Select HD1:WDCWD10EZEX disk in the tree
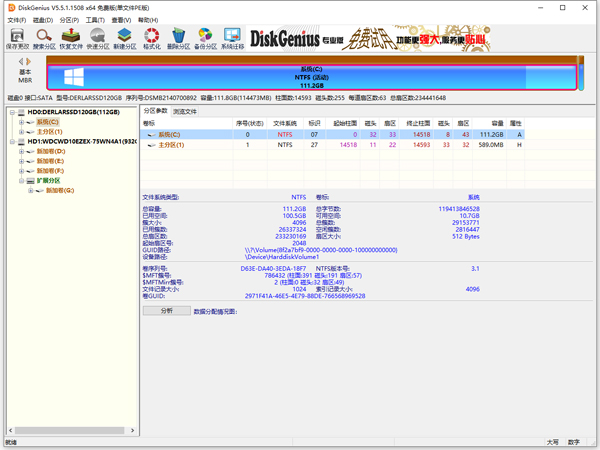 82,142
